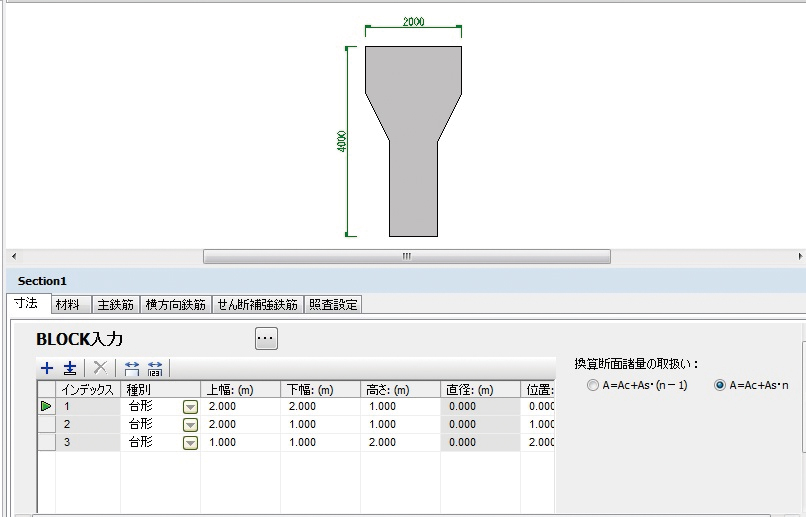Select row header of index 3
This screenshot has height=517, width=806.
click(x=46, y=442)
